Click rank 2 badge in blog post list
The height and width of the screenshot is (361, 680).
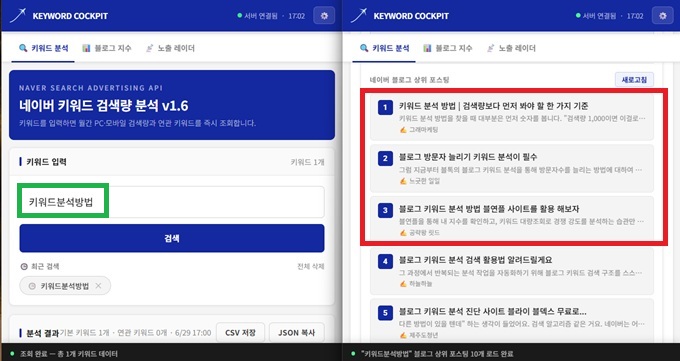tap(385, 158)
